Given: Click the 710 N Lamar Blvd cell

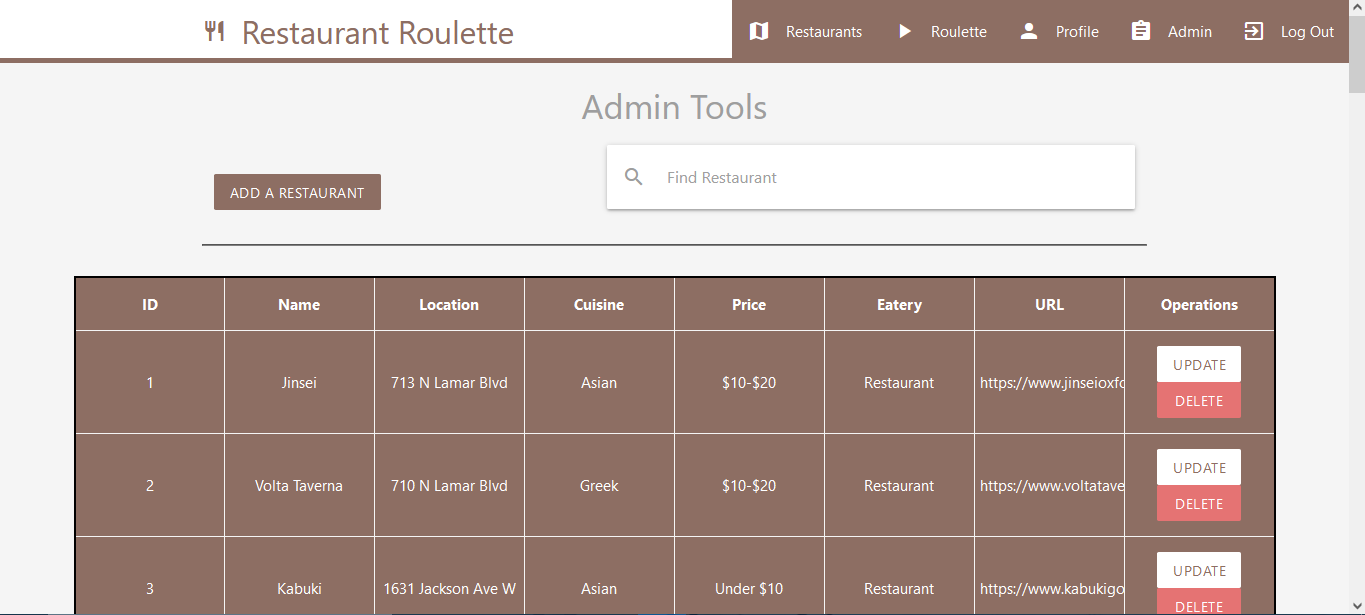Looking at the screenshot, I should [x=449, y=485].
